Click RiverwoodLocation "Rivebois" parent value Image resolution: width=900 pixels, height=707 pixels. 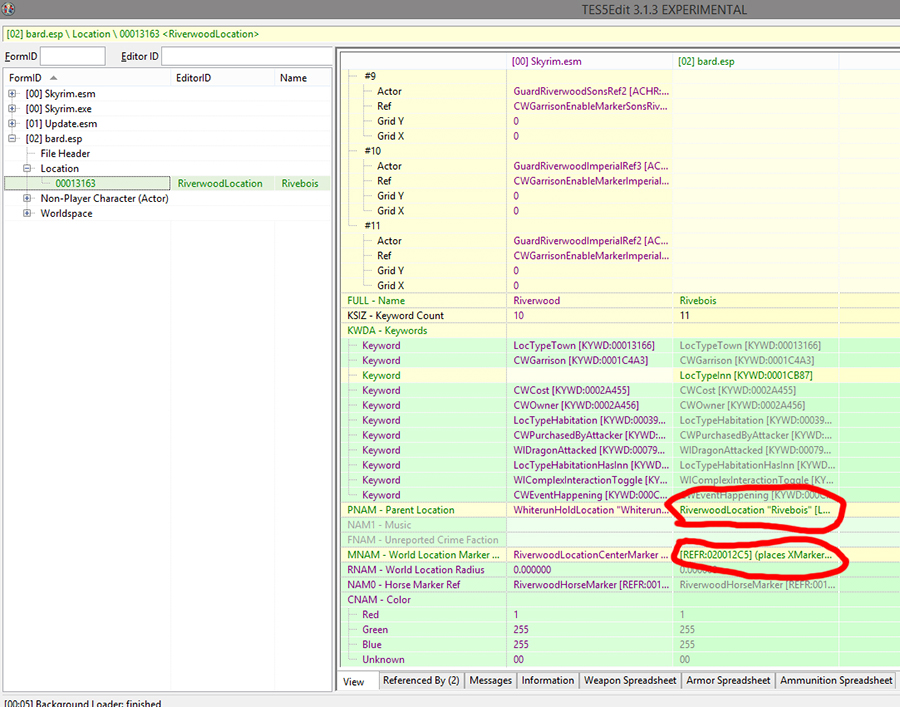point(755,510)
